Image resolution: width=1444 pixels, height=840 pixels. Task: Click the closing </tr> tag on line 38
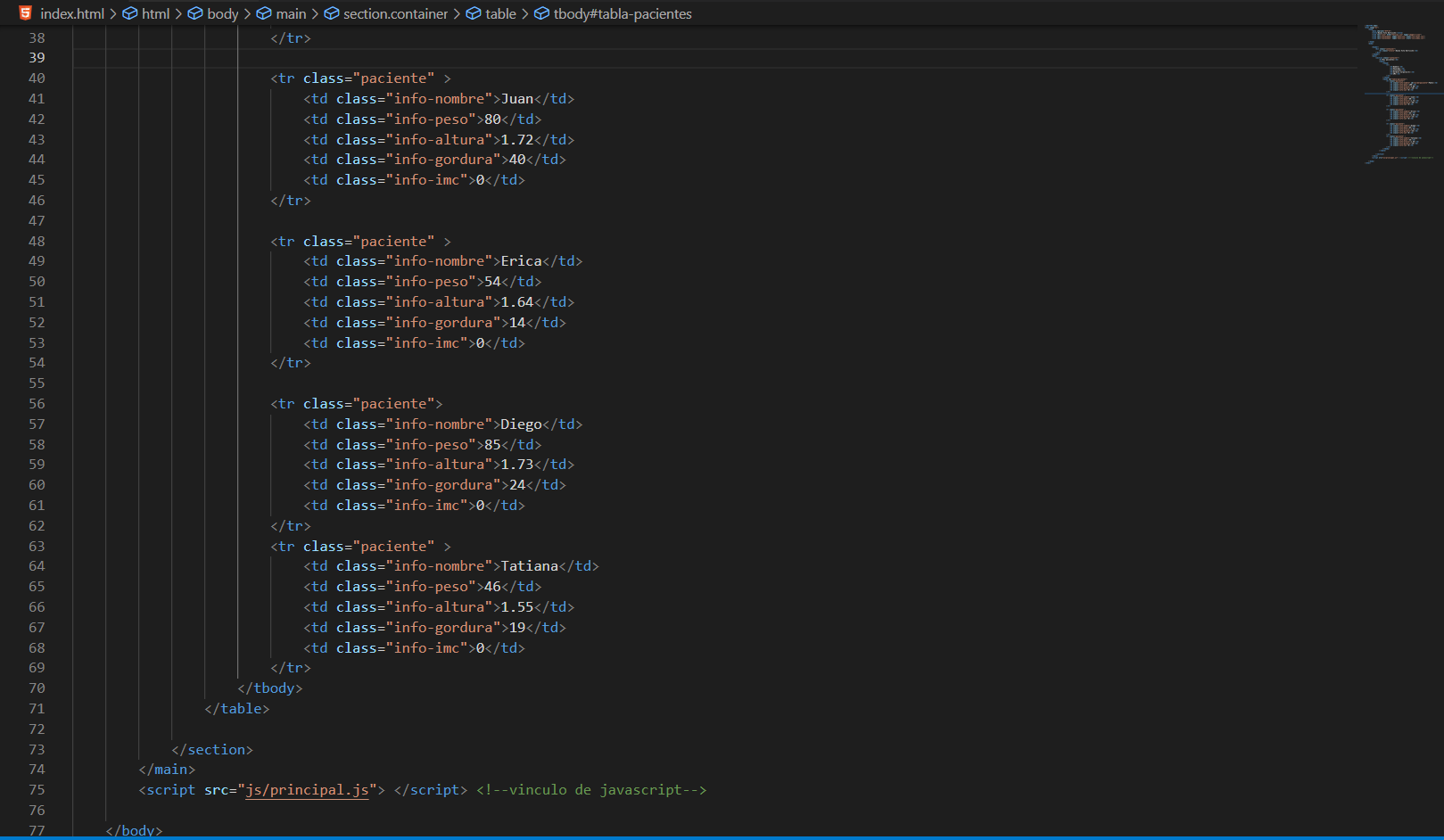point(291,38)
